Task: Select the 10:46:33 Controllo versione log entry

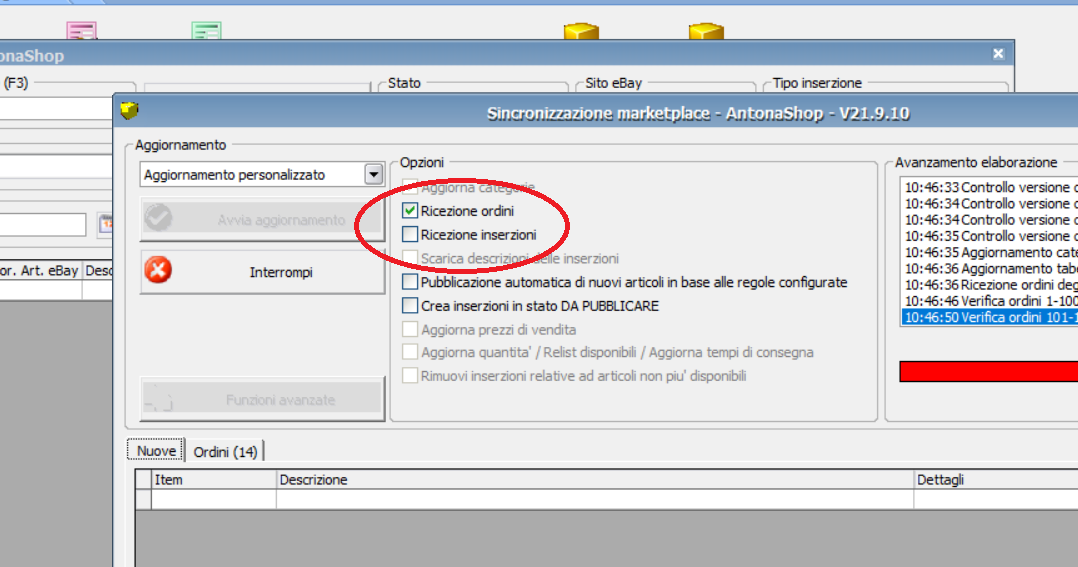Action: point(990,187)
